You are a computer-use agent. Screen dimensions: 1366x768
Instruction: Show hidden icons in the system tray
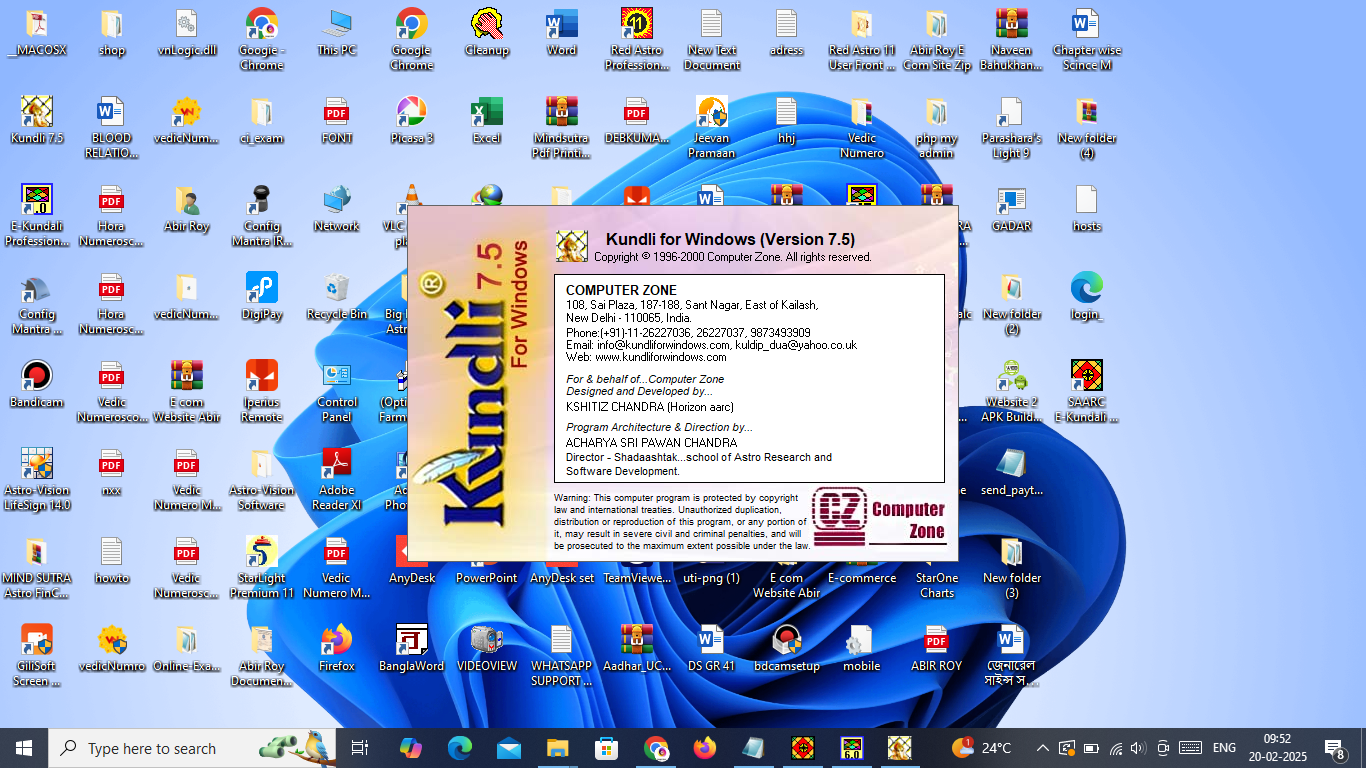1042,748
